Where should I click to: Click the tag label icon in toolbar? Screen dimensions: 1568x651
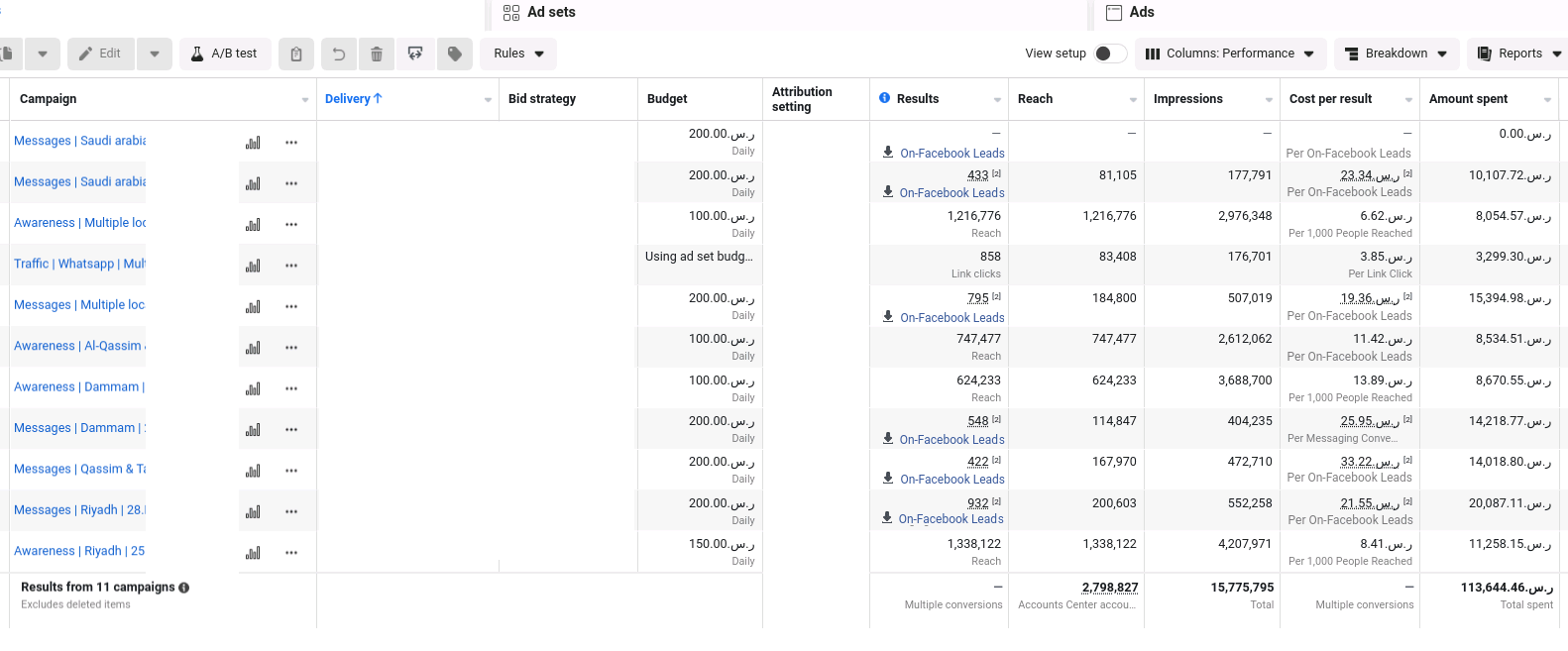tap(455, 54)
